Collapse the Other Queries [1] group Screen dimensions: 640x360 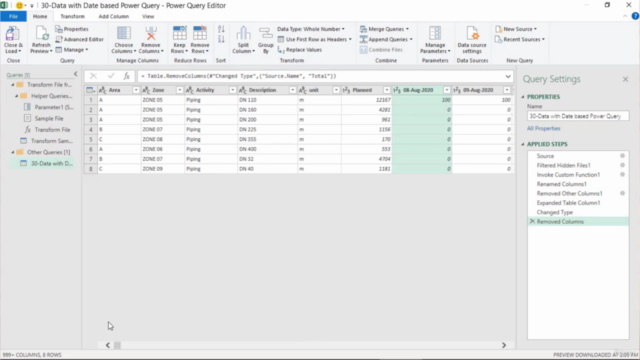(x=13, y=152)
